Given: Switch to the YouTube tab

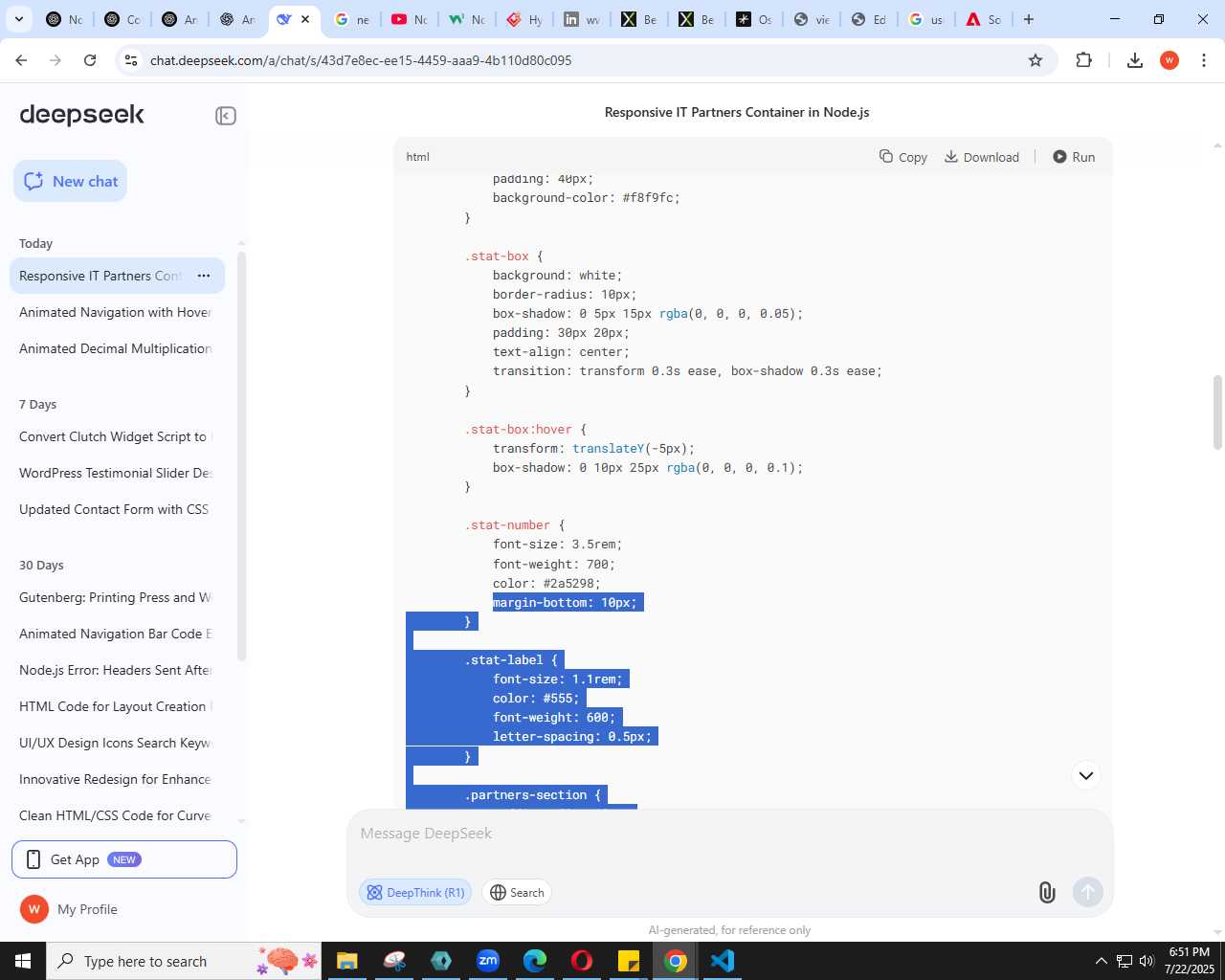Looking at the screenshot, I should coord(409,19).
